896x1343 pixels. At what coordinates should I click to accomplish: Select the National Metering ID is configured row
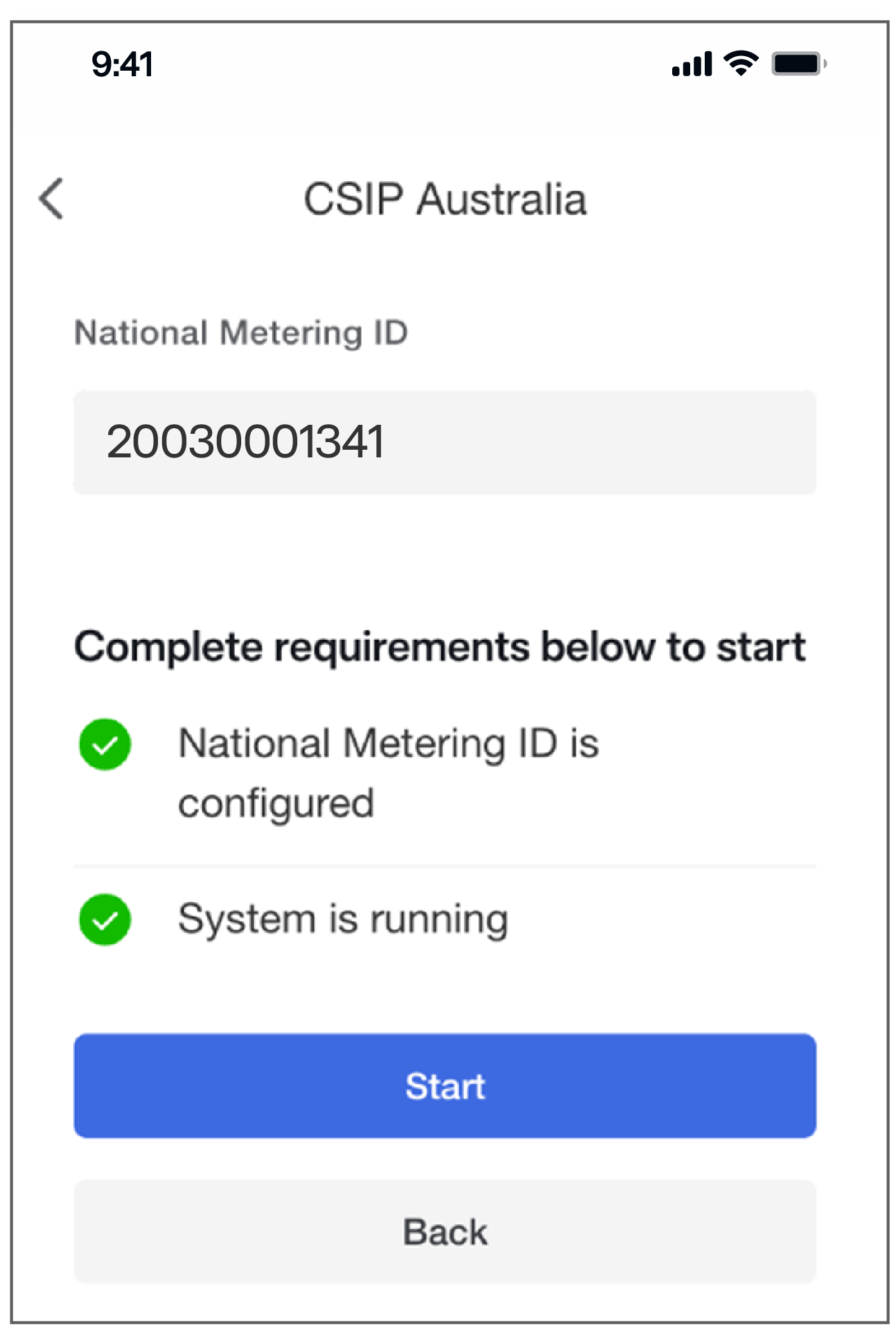click(445, 773)
